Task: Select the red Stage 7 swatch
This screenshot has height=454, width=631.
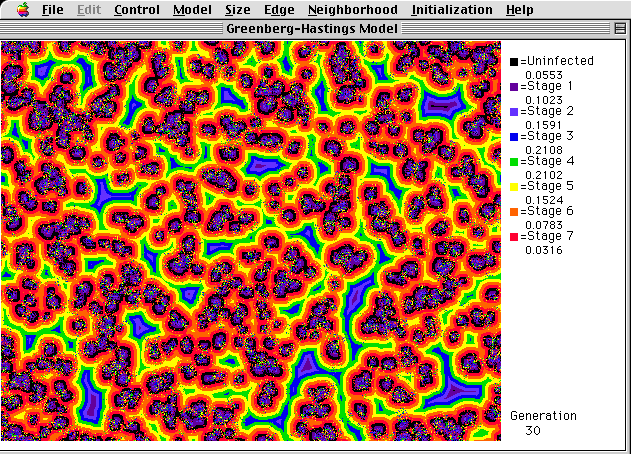Action: [x=514, y=237]
